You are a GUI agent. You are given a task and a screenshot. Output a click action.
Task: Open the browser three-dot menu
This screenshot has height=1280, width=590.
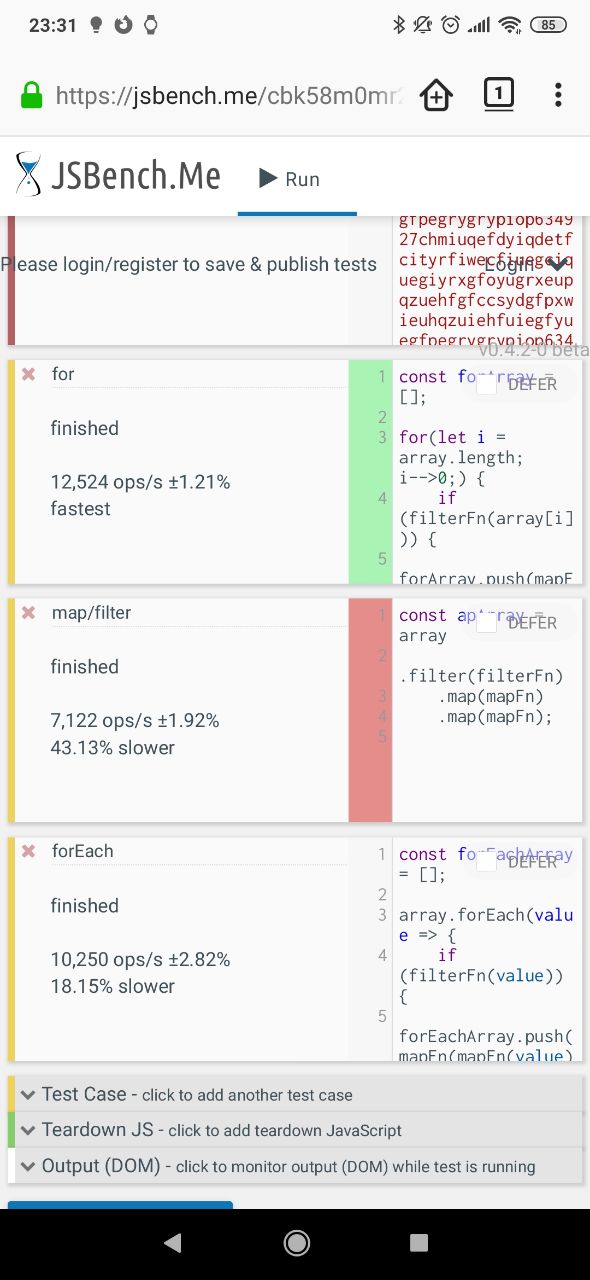click(558, 95)
